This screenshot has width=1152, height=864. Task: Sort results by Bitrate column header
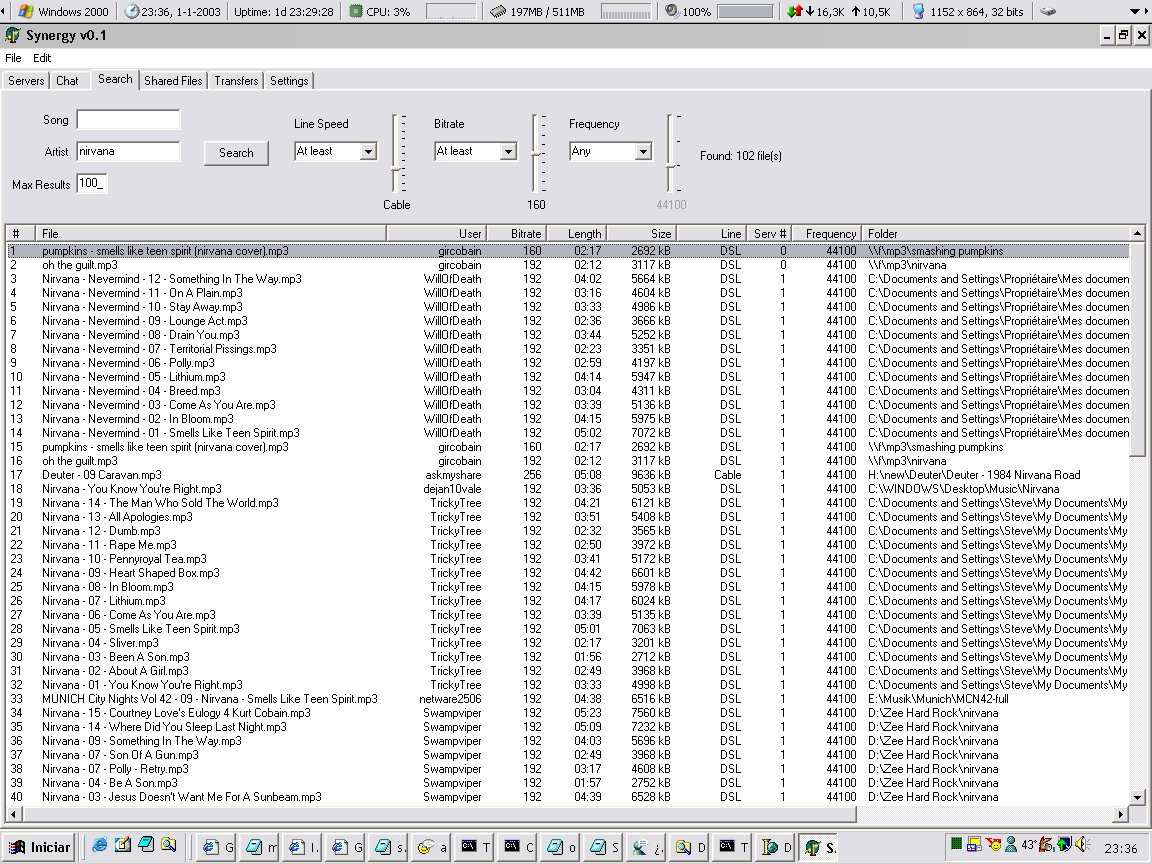coord(516,234)
